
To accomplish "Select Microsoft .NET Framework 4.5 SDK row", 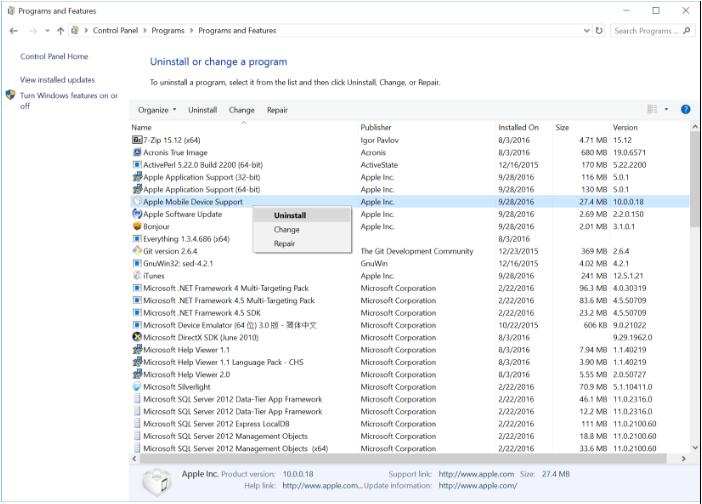I will tap(410, 312).
